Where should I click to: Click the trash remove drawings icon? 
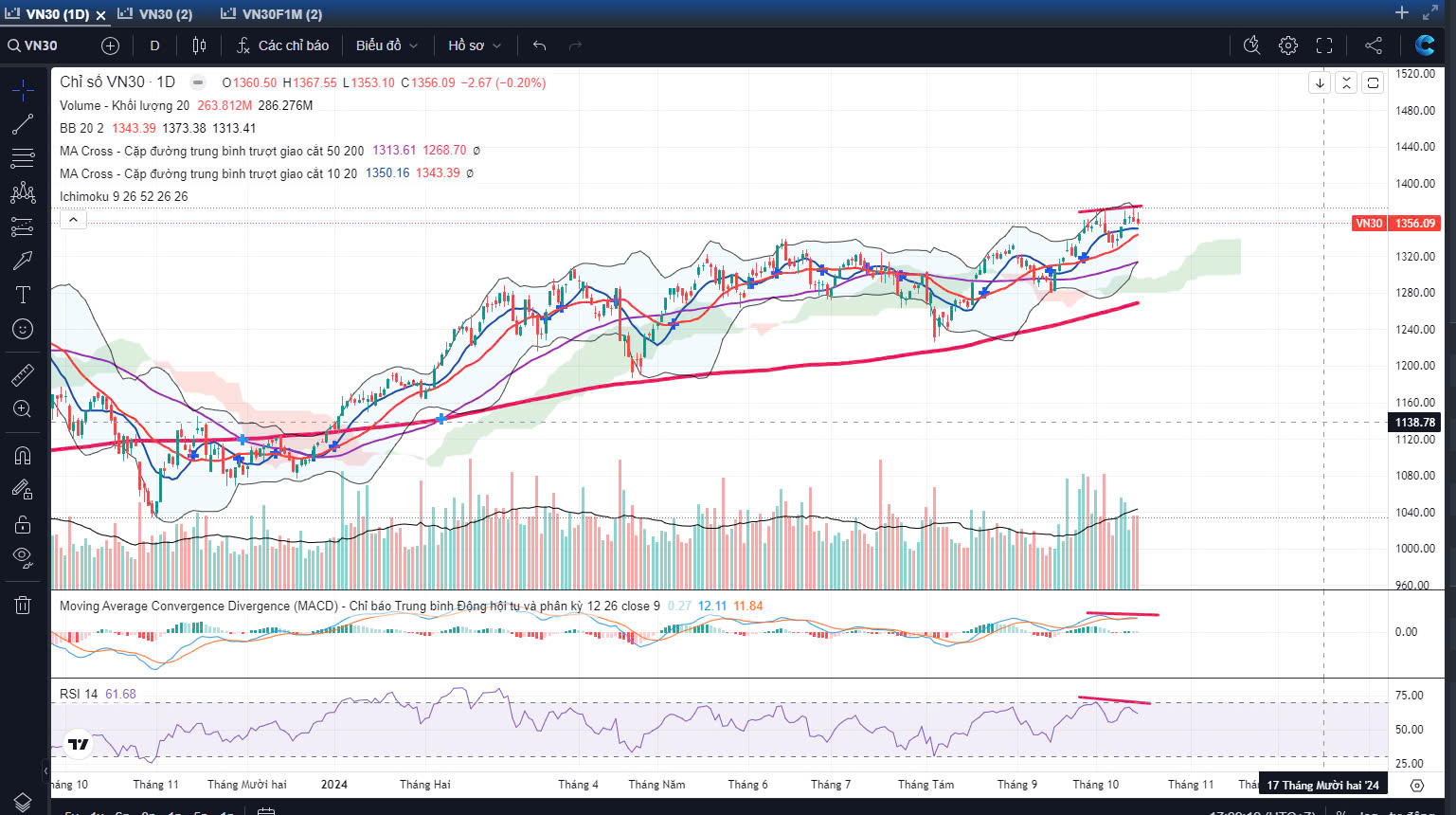(23, 605)
